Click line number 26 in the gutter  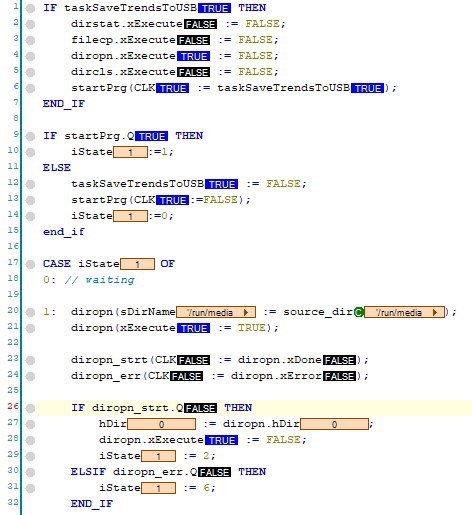click(13, 406)
